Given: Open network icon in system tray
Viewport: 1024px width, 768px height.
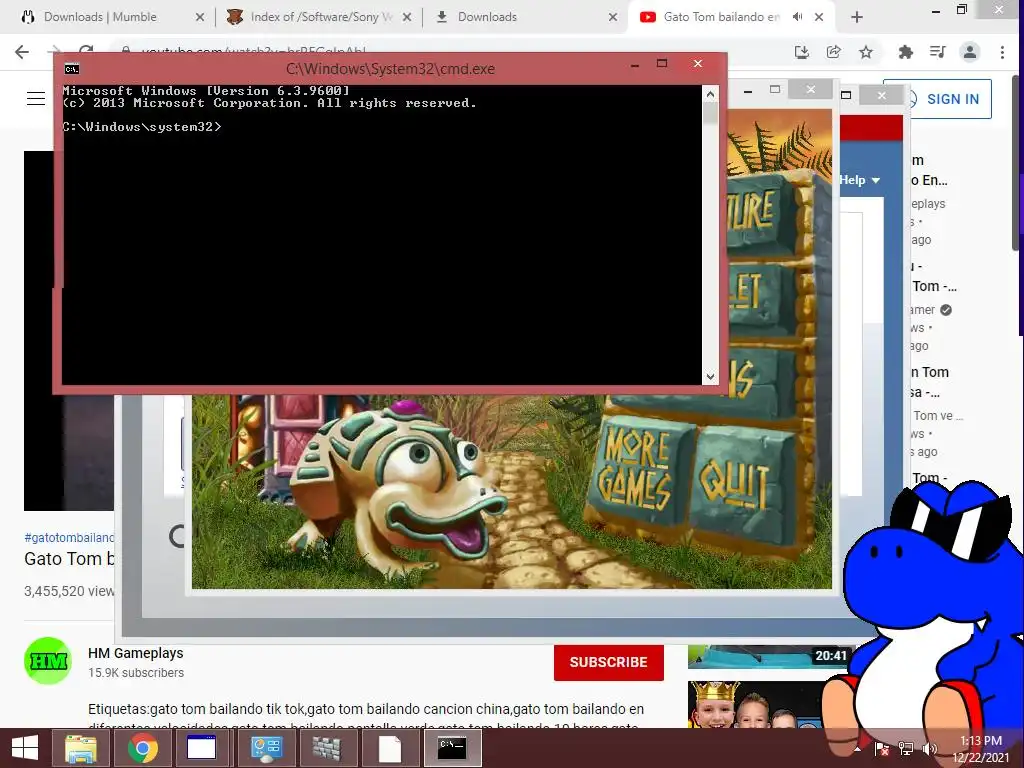Looking at the screenshot, I should pos(906,749).
